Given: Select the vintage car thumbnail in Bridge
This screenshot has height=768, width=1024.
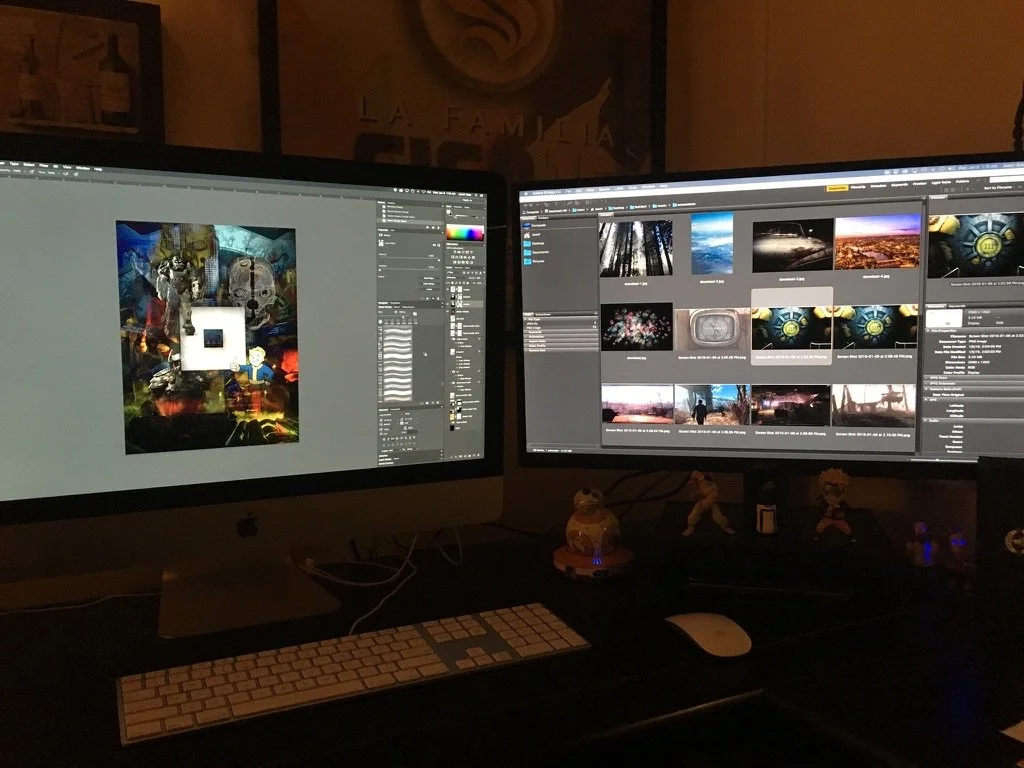Looking at the screenshot, I should click(792, 245).
